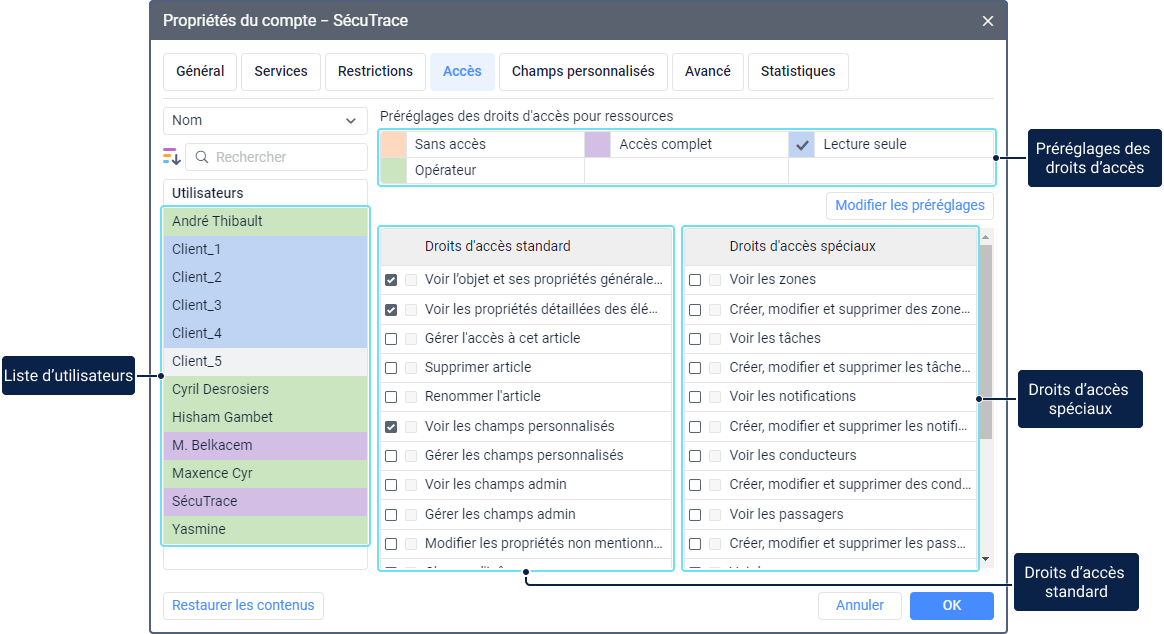The width and height of the screenshot is (1164, 634).
Task: Enable 'Voir les zones' checkbox
Action: coord(695,280)
